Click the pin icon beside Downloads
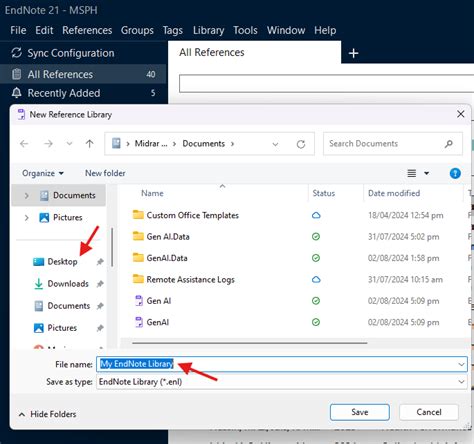Image resolution: width=474 pixels, height=444 pixels. coord(100,284)
